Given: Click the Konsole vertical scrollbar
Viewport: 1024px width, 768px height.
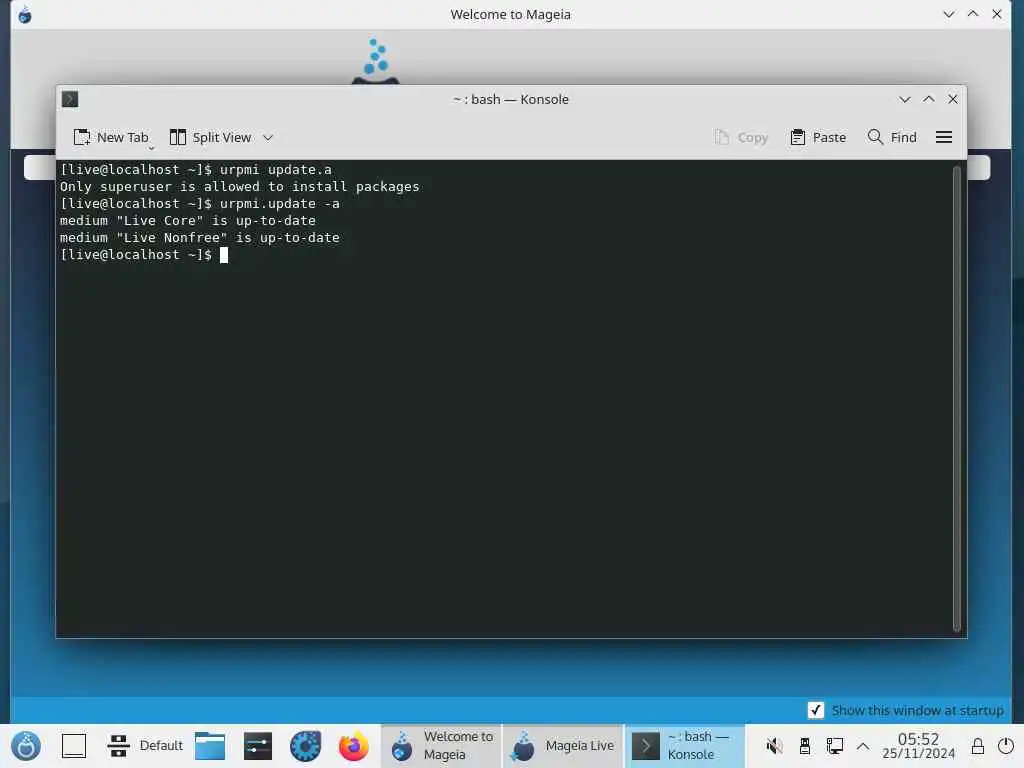Looking at the screenshot, I should tap(957, 399).
